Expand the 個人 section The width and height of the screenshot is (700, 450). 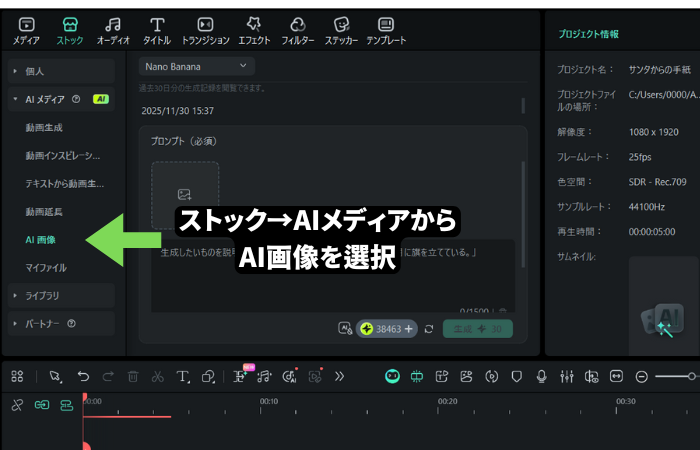61,71
